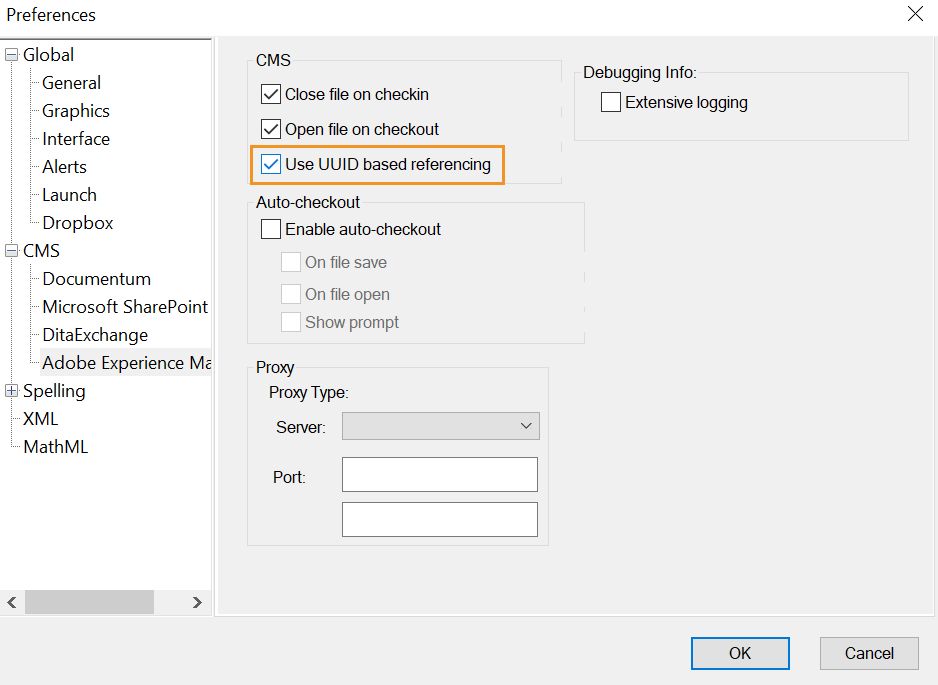Open the Server proxy type dropdown
The width and height of the screenshot is (938, 685).
(440, 426)
